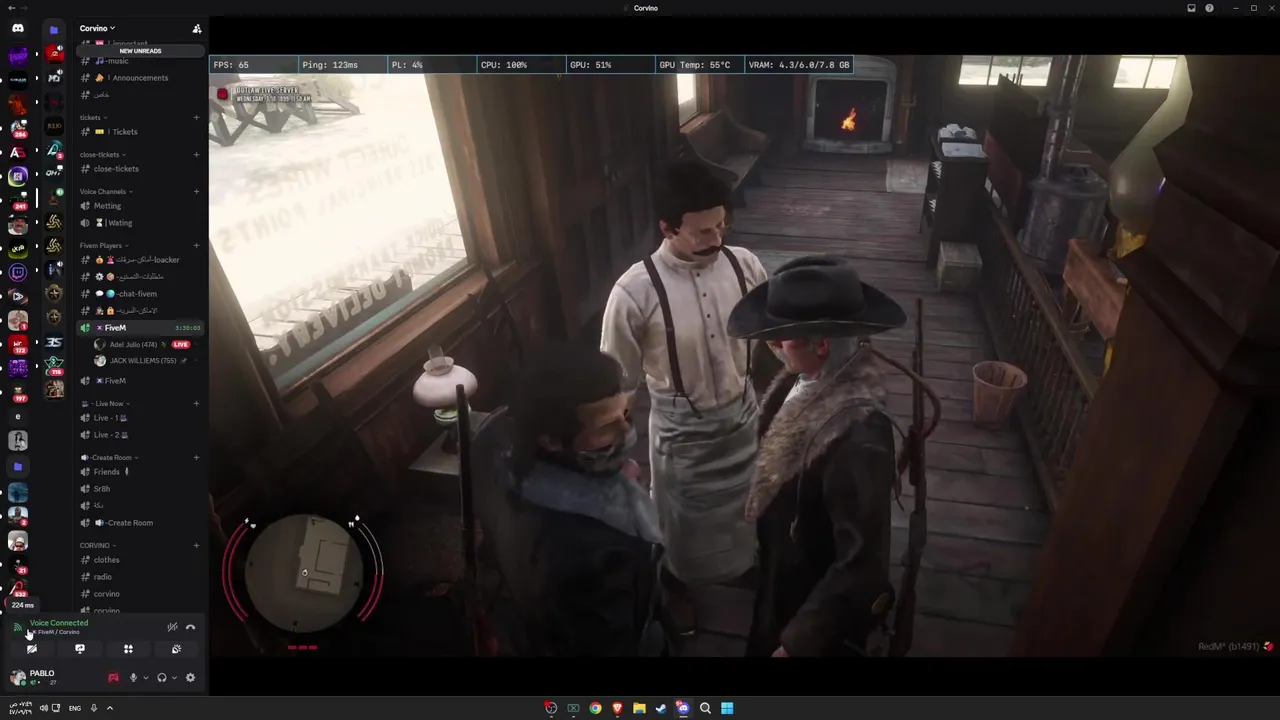
Task: Join the Friends voice channel
Action: click(140, 472)
